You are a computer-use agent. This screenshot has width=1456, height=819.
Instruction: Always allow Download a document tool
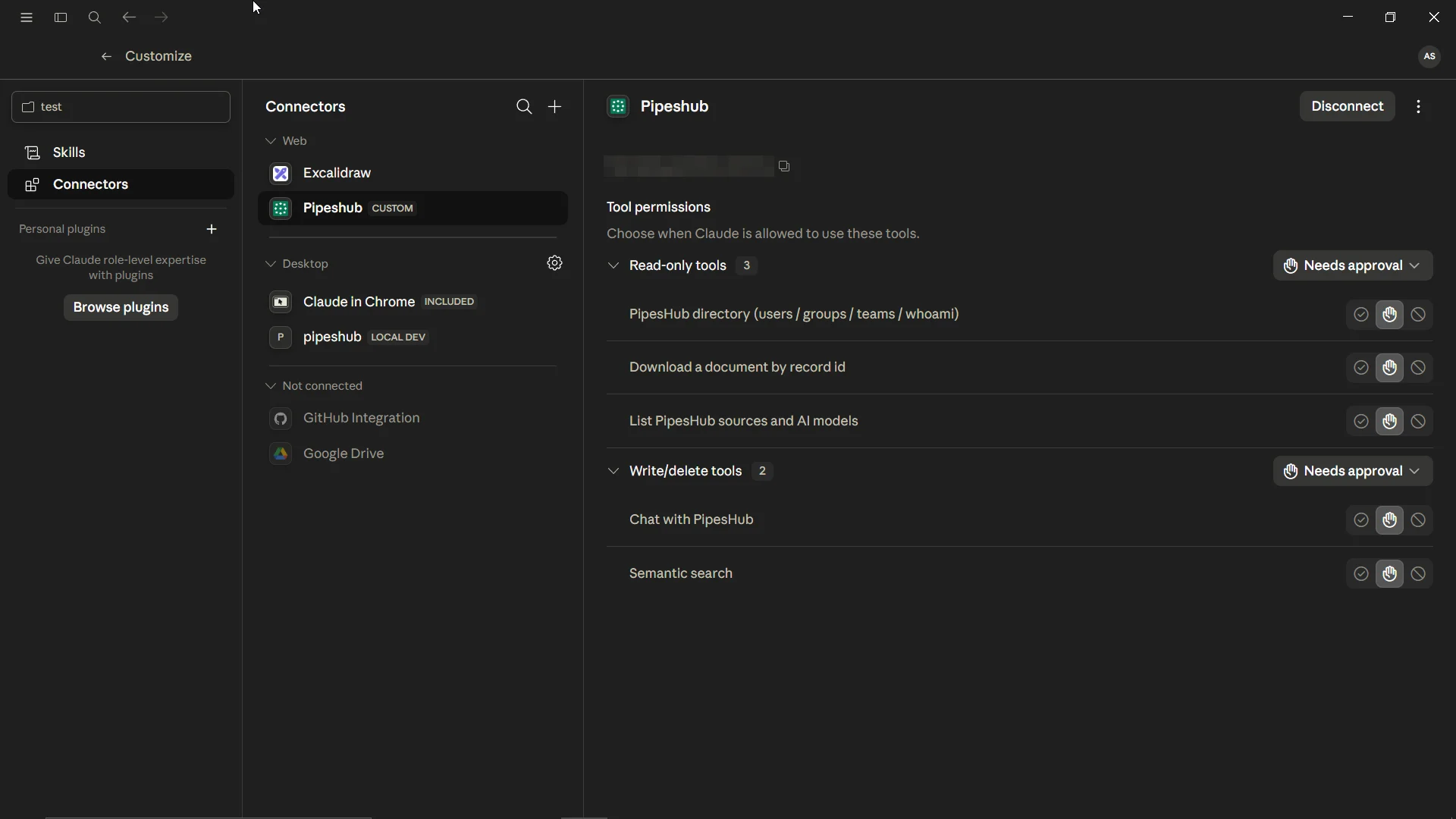tap(1361, 368)
